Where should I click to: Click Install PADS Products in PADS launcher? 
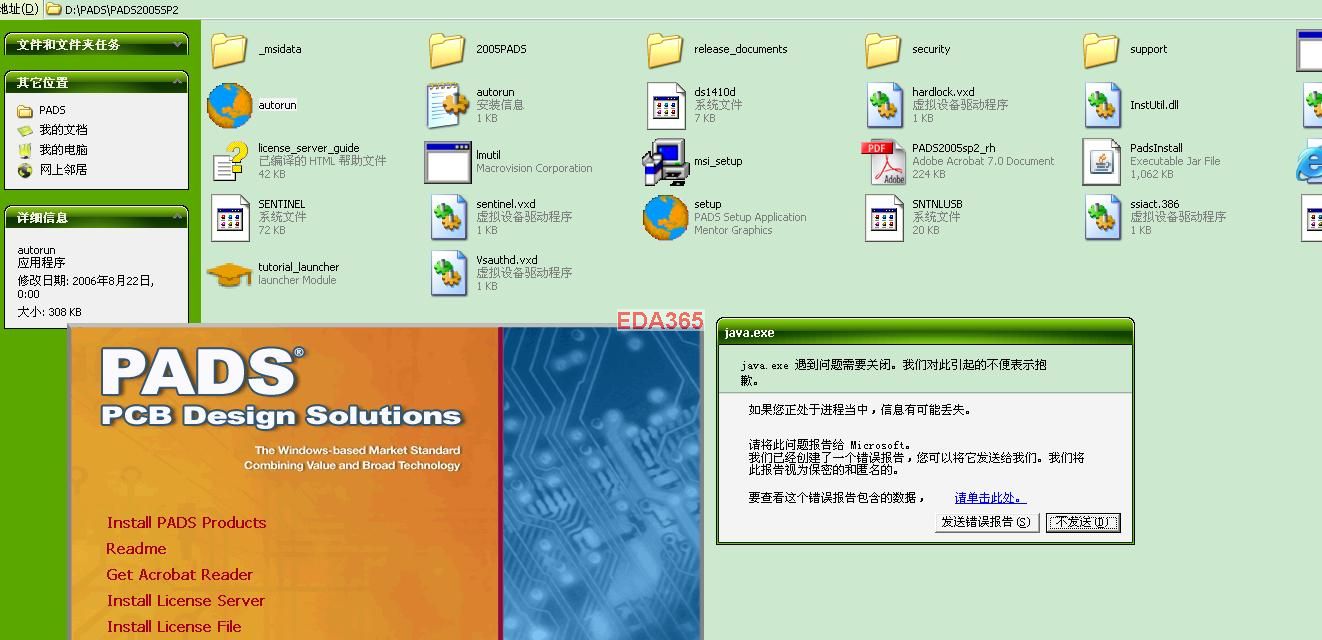click(x=187, y=522)
